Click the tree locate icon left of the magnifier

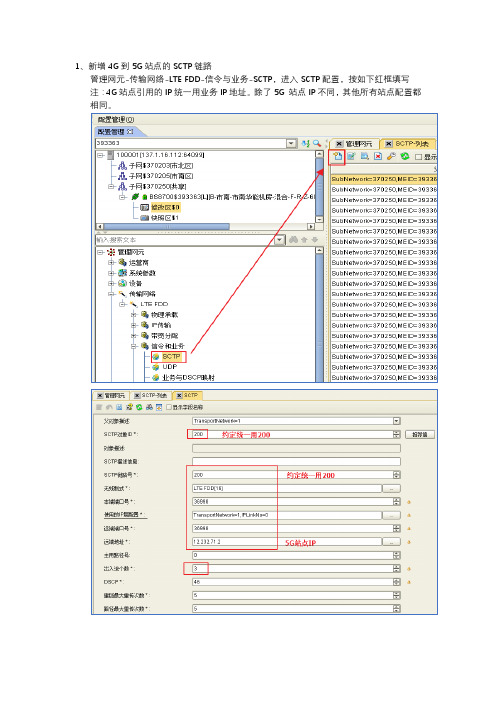click(306, 143)
